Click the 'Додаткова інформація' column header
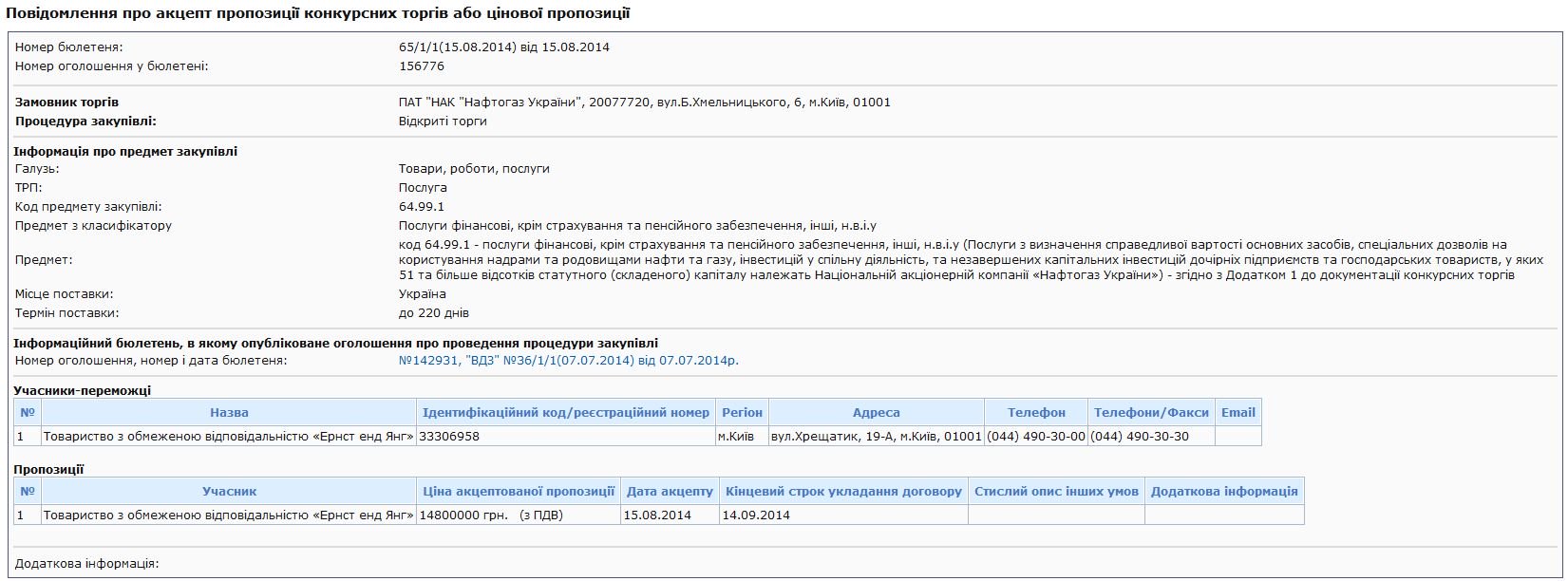1568x581 pixels. 1224,491
